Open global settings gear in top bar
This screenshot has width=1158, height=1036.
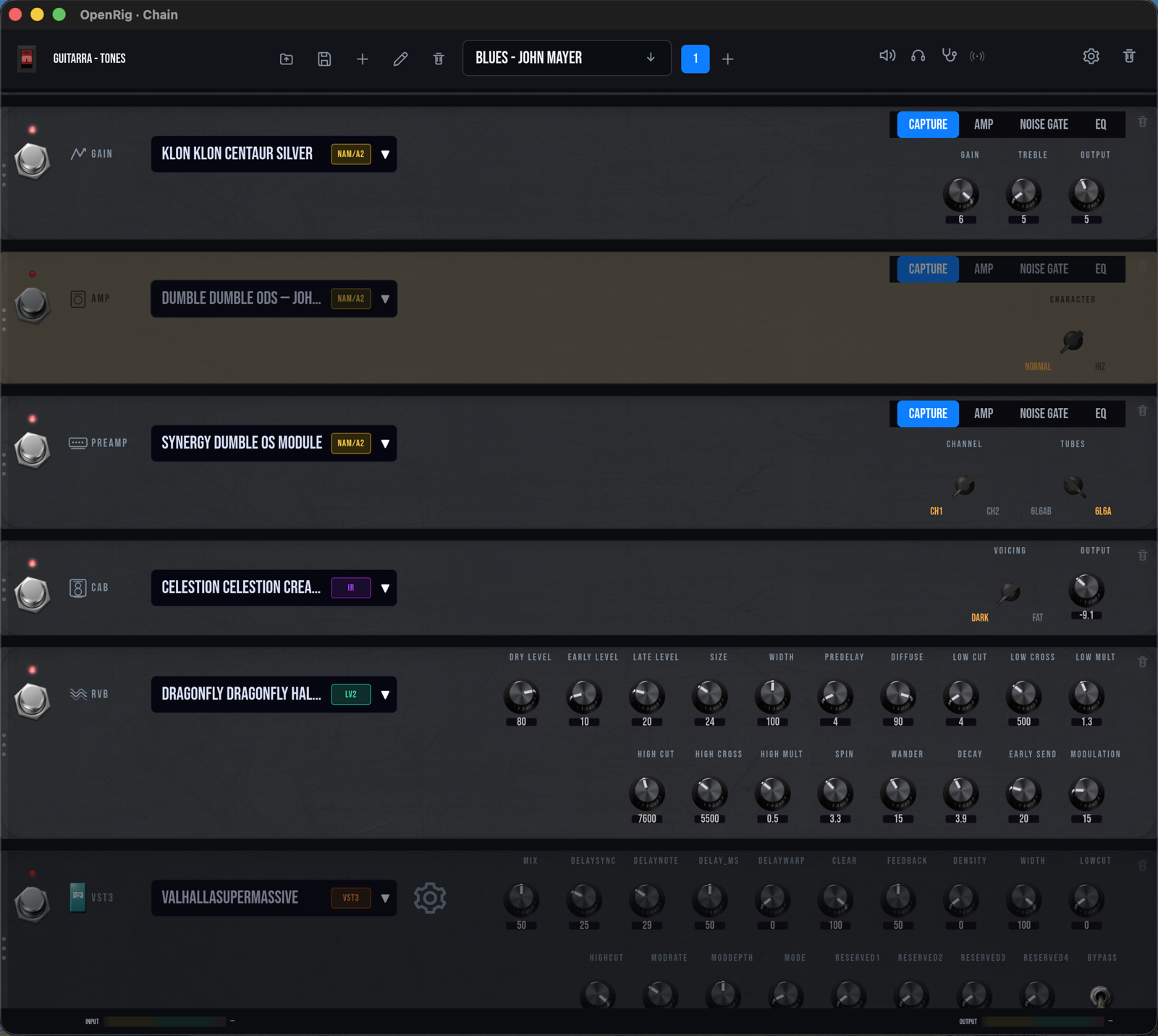(1091, 56)
